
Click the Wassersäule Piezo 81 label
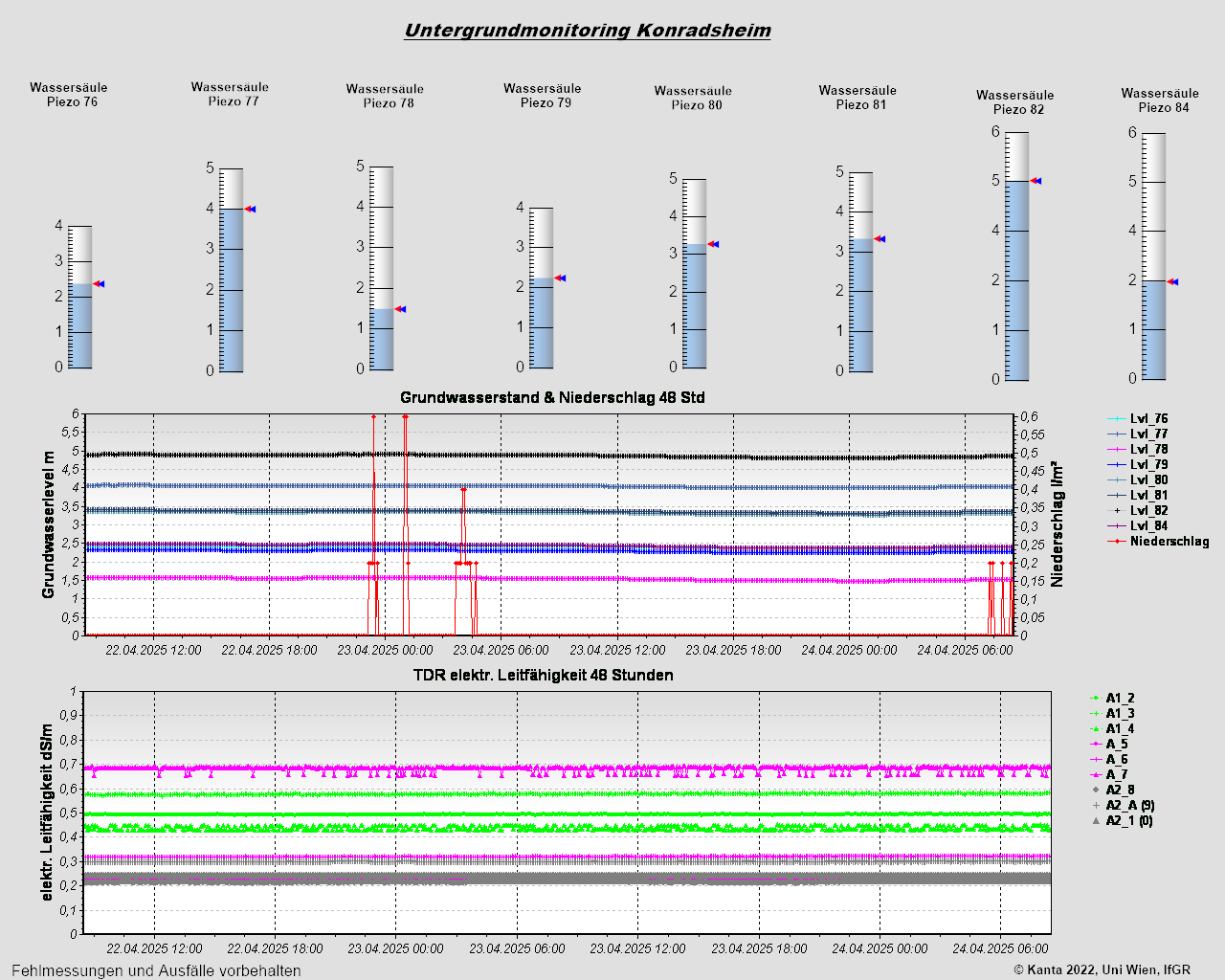(x=857, y=98)
